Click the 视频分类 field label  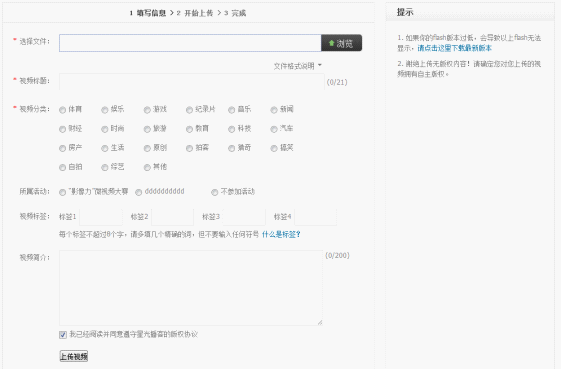point(34,109)
